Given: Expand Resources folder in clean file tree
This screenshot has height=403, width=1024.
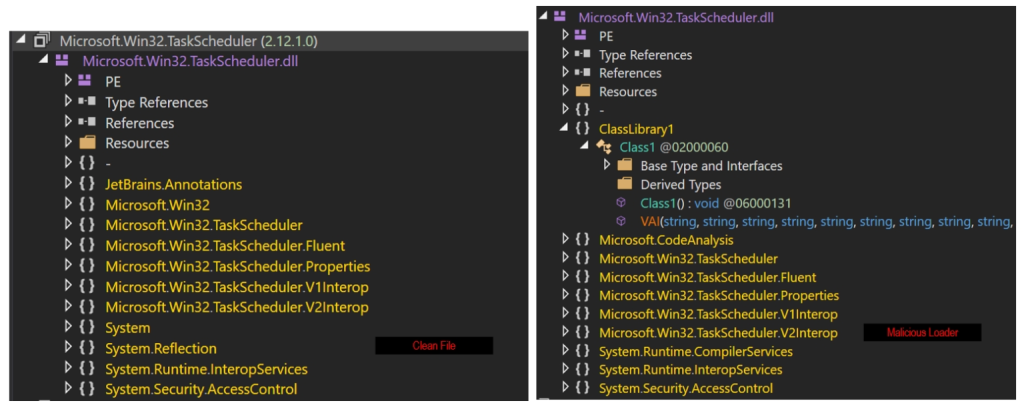Looking at the screenshot, I should (68, 142).
